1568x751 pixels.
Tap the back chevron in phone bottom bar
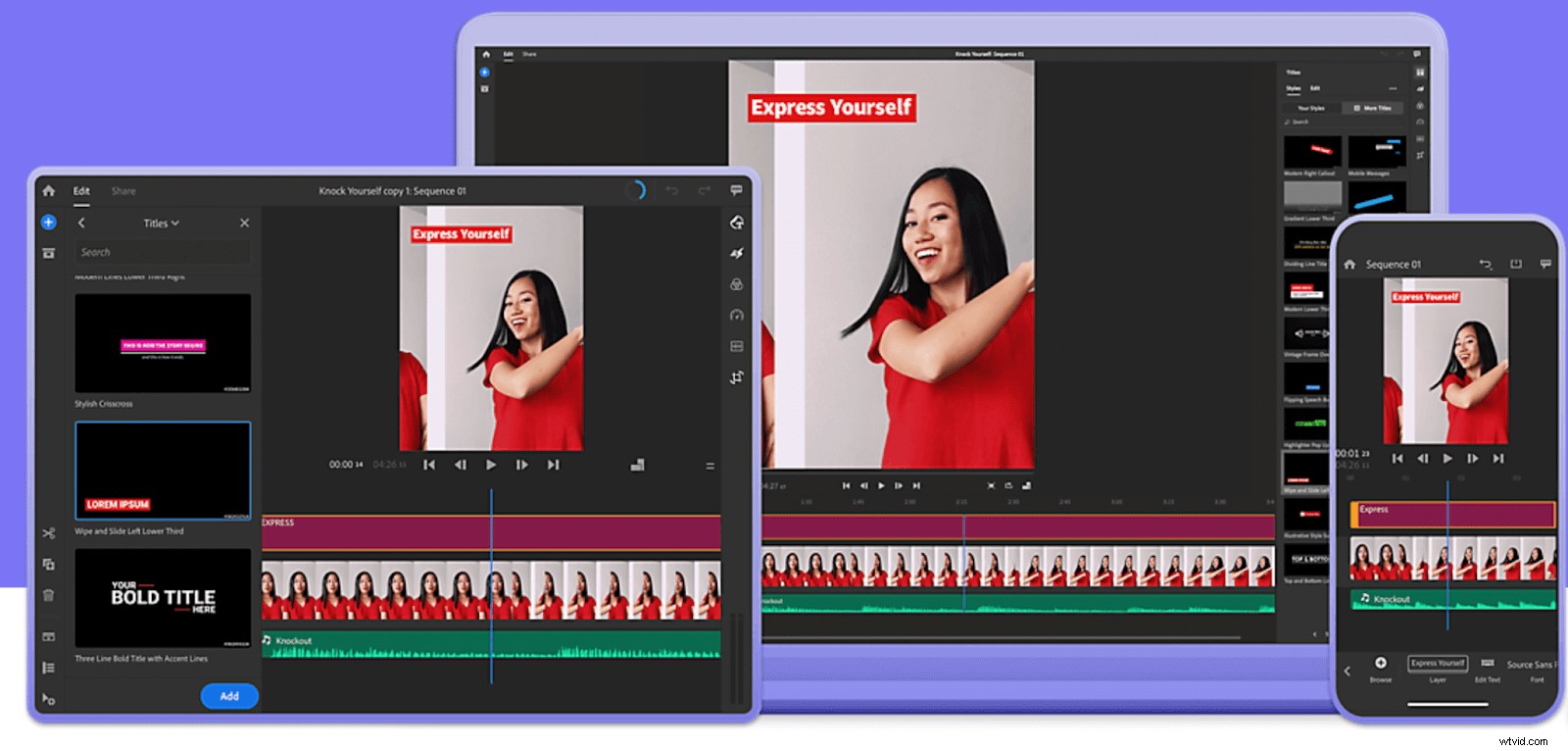coord(1347,672)
